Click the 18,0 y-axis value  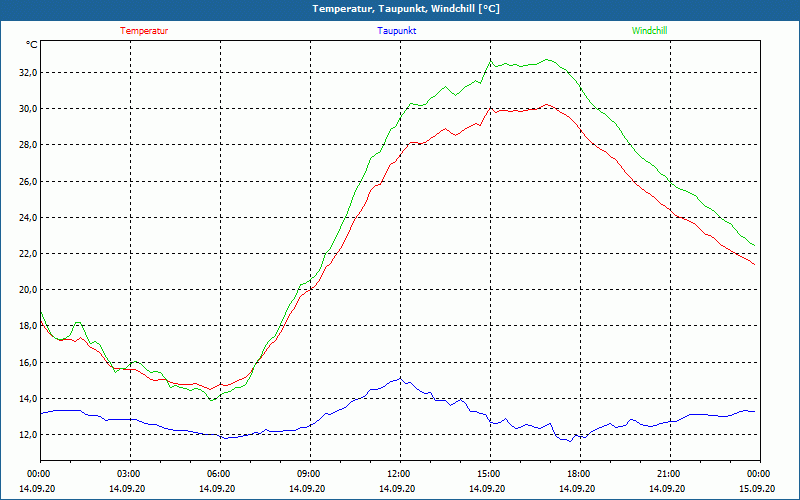28,326
